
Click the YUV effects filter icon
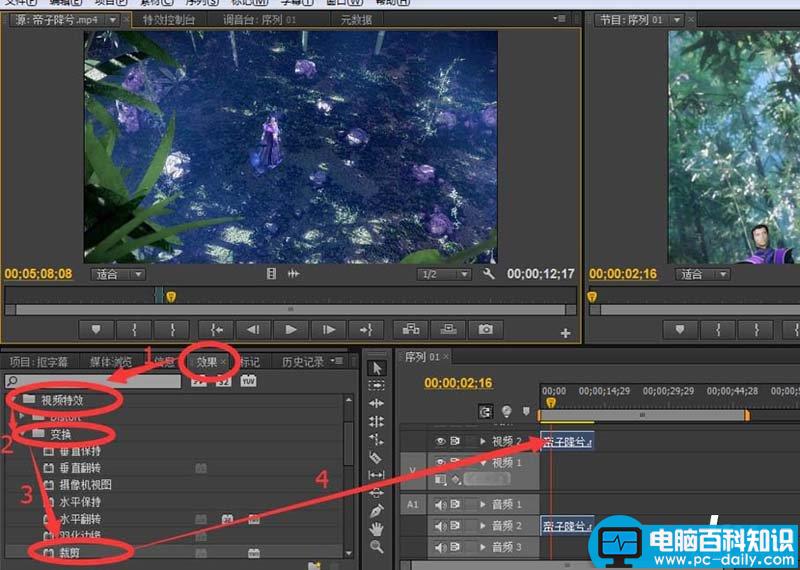(248, 380)
